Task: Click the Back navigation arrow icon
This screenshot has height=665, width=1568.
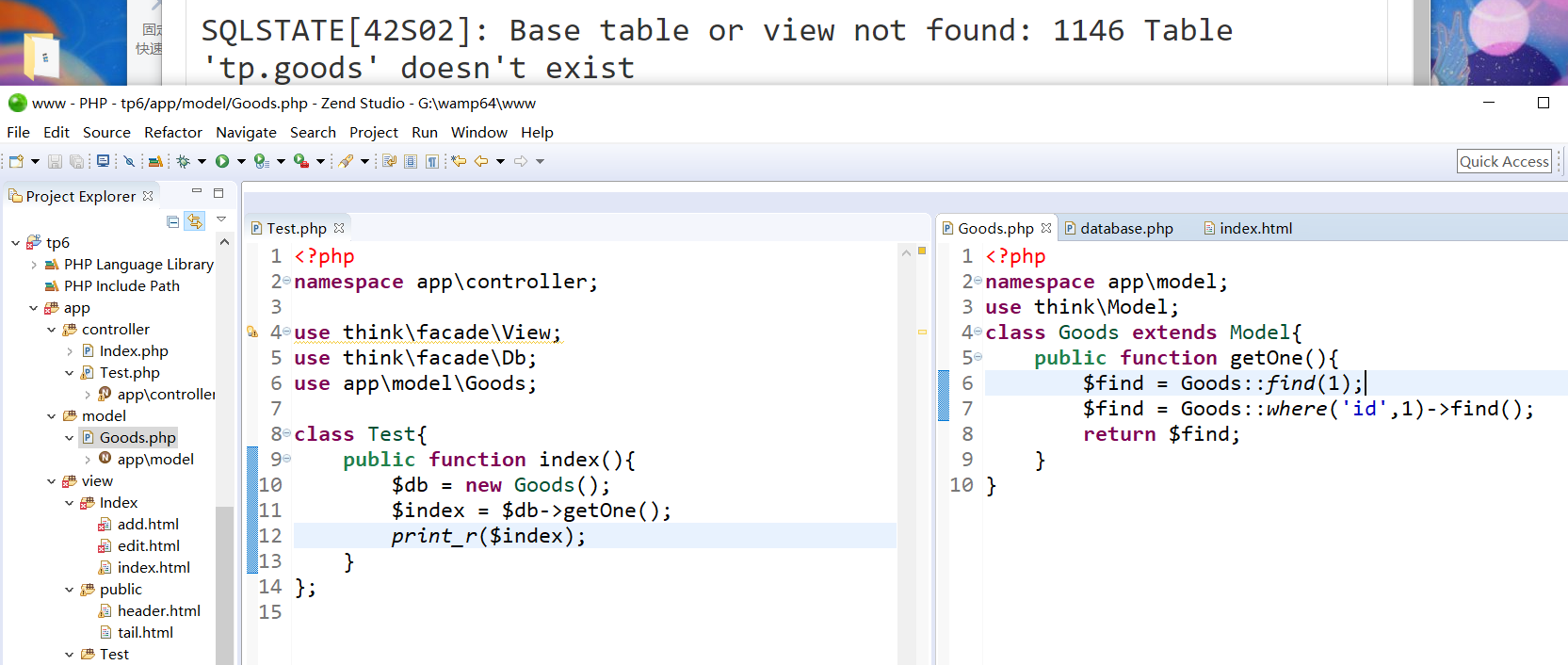Action: (481, 162)
